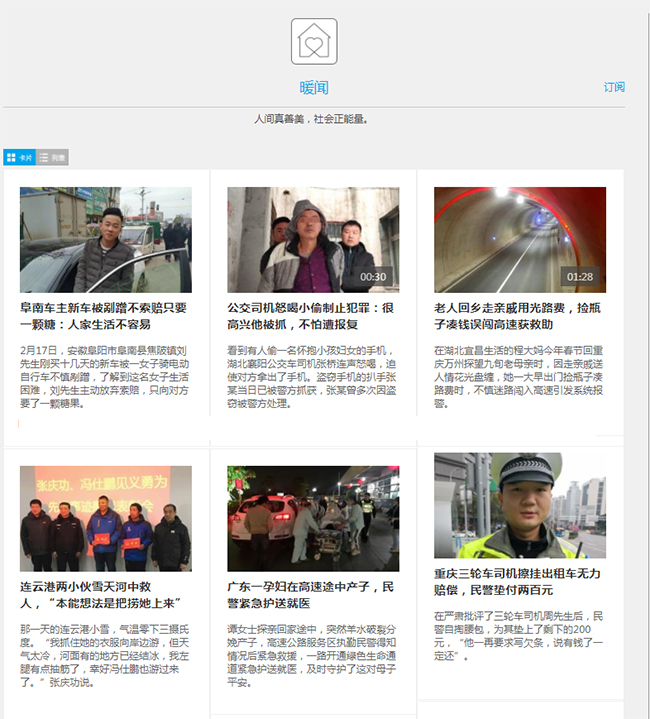Screen dimensions: 650x719
Task: Open thumbnail of man beside car
Action: point(105,240)
